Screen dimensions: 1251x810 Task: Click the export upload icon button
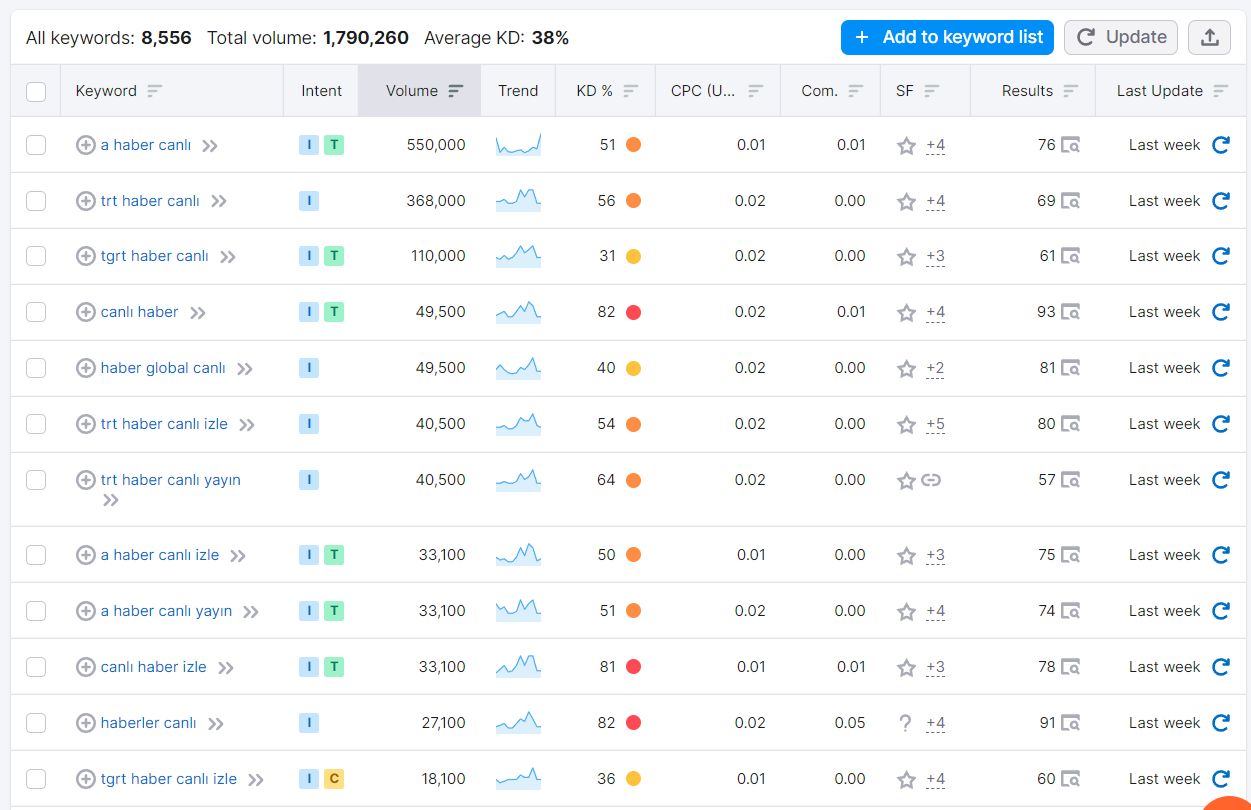tap(1209, 38)
